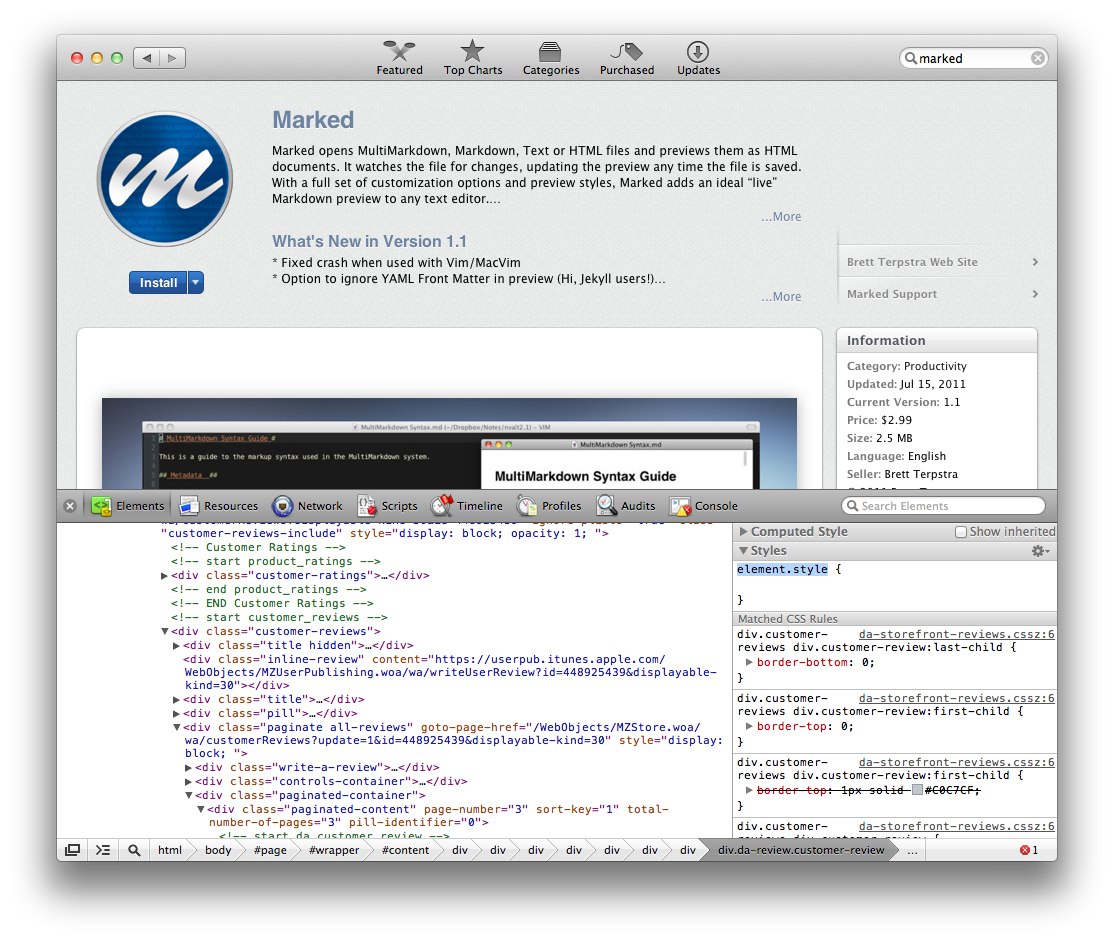
Task: Enable the Show inherited checkbox
Action: point(961,532)
